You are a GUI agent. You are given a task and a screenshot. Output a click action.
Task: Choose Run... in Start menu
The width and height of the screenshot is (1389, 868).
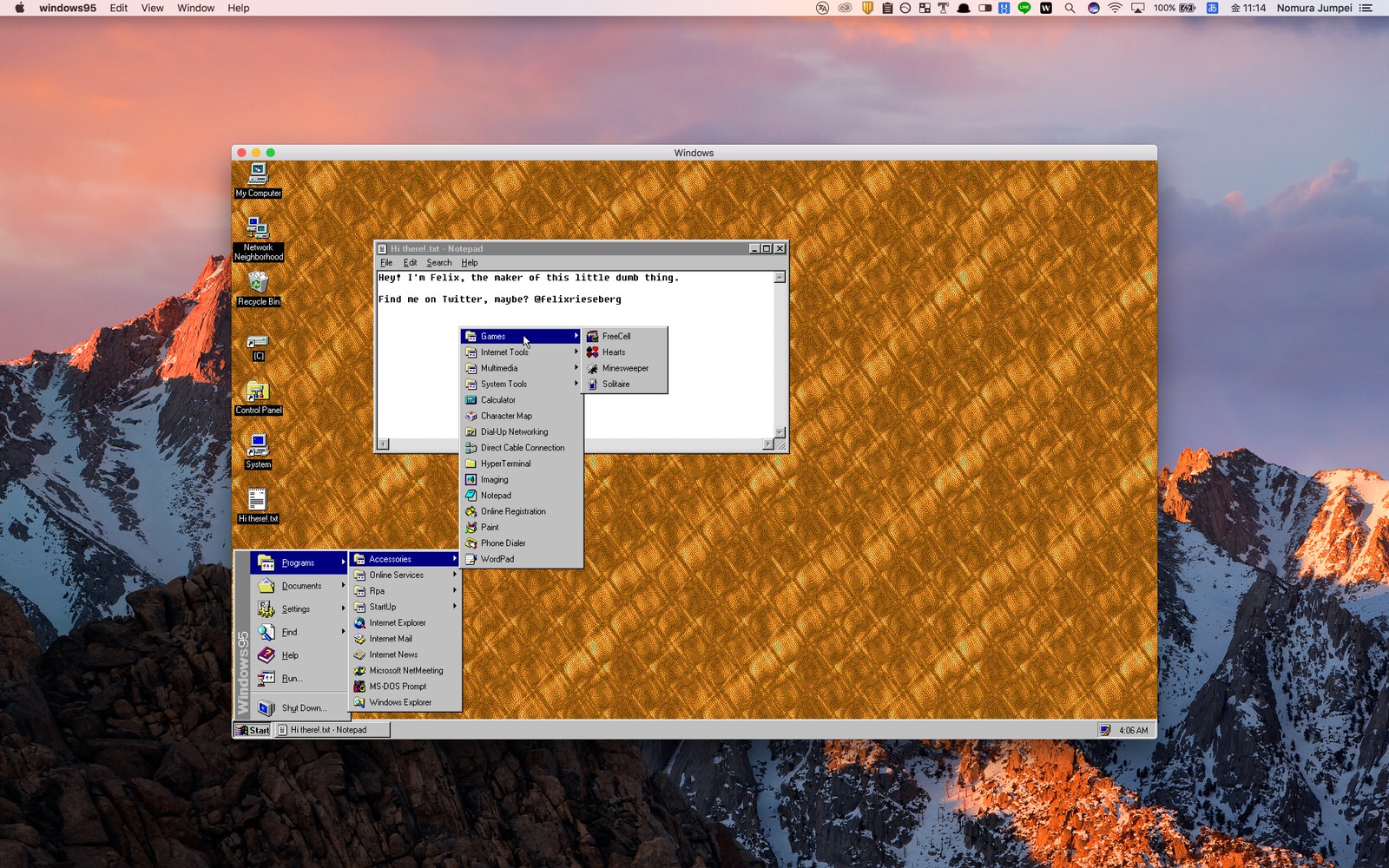point(300,679)
